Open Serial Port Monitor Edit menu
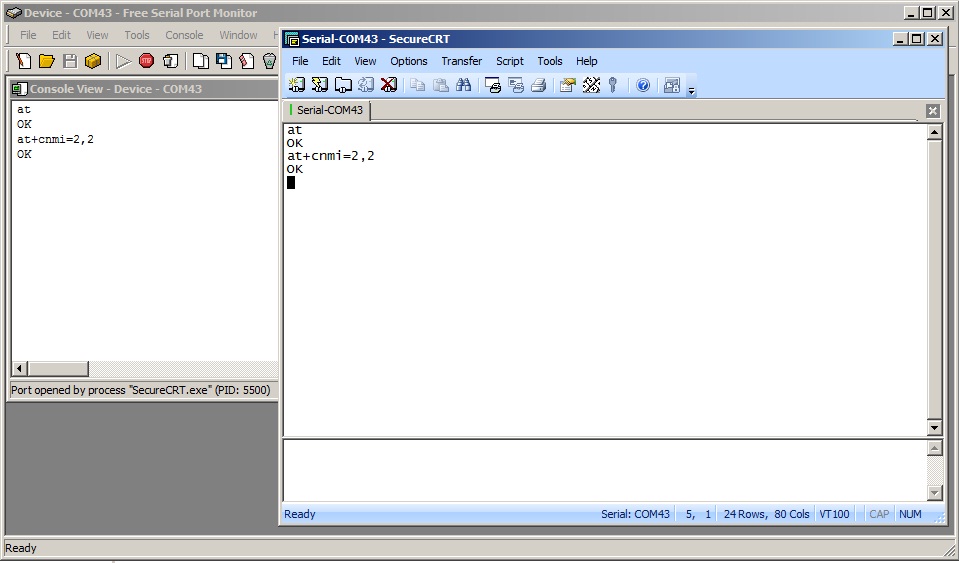Viewport: 959px width, 563px height. coord(61,35)
